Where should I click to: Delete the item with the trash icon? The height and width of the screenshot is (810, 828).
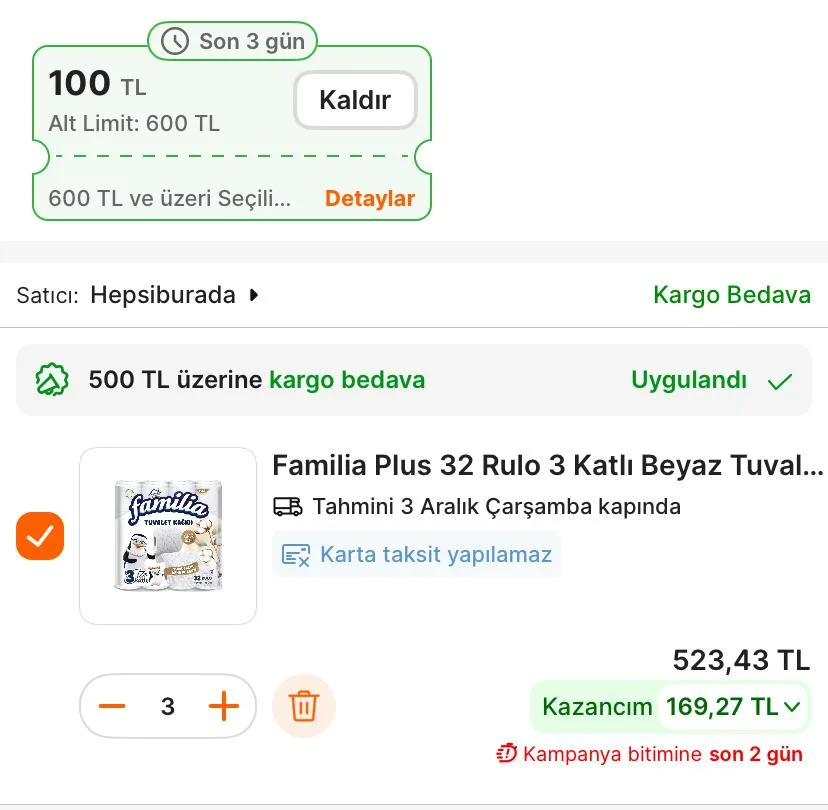pos(304,706)
